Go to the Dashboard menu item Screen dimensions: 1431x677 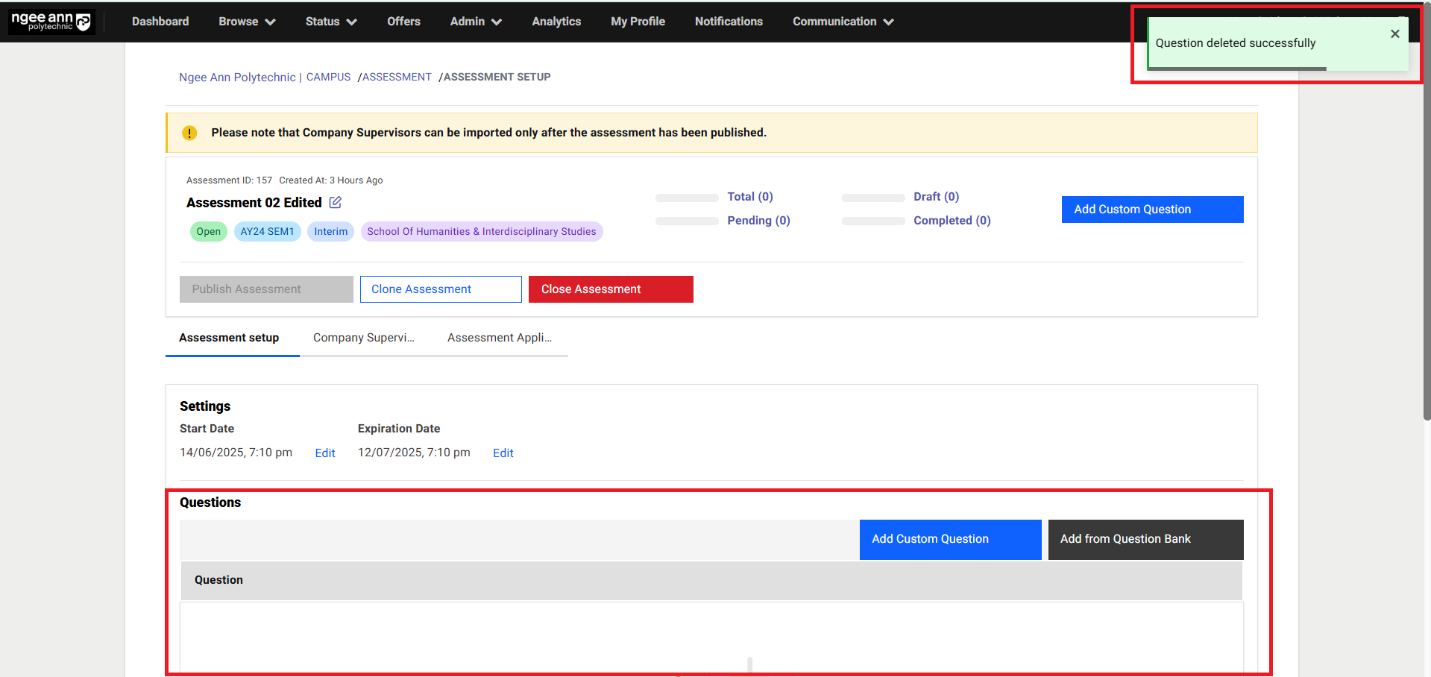[160, 21]
